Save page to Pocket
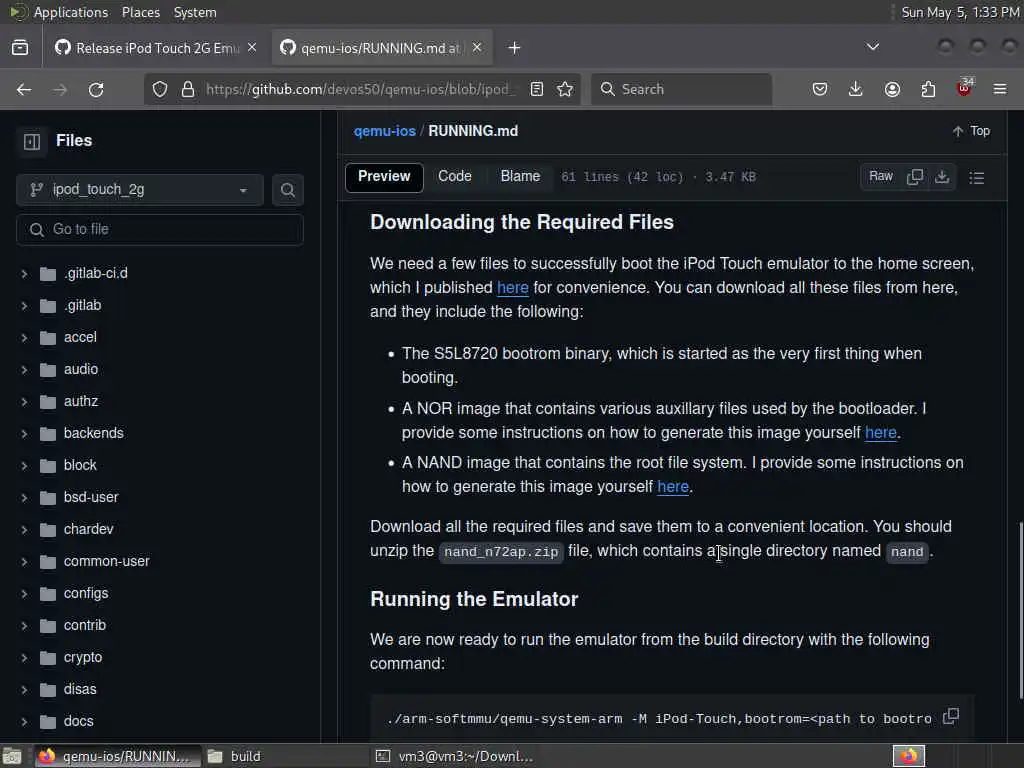 point(820,89)
